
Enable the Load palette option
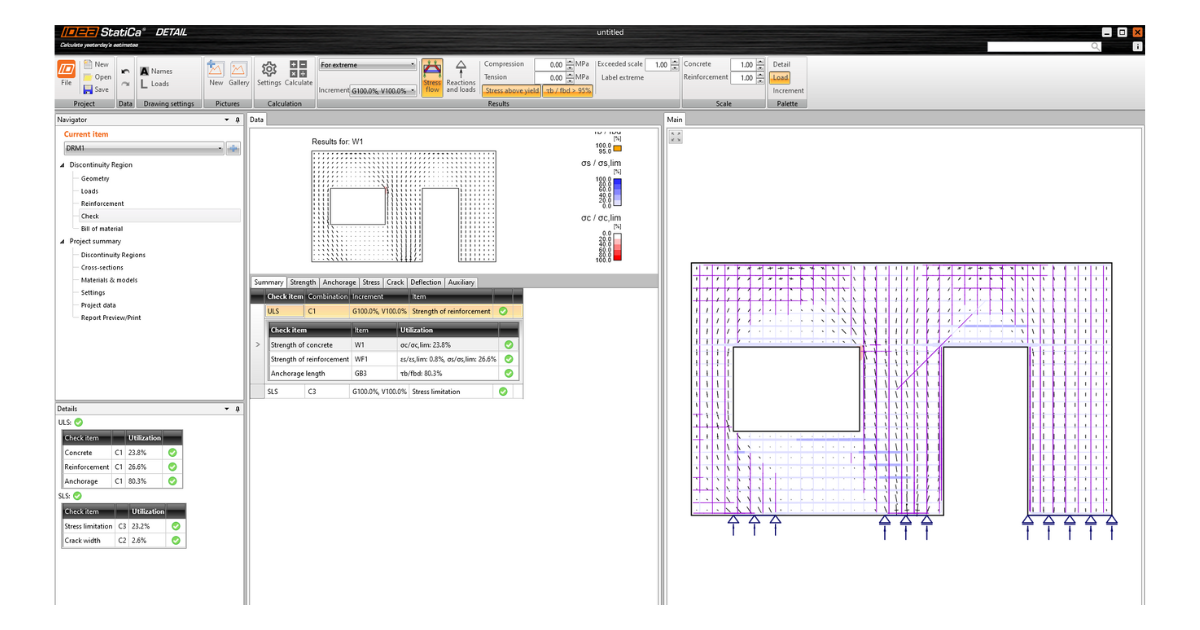780,77
